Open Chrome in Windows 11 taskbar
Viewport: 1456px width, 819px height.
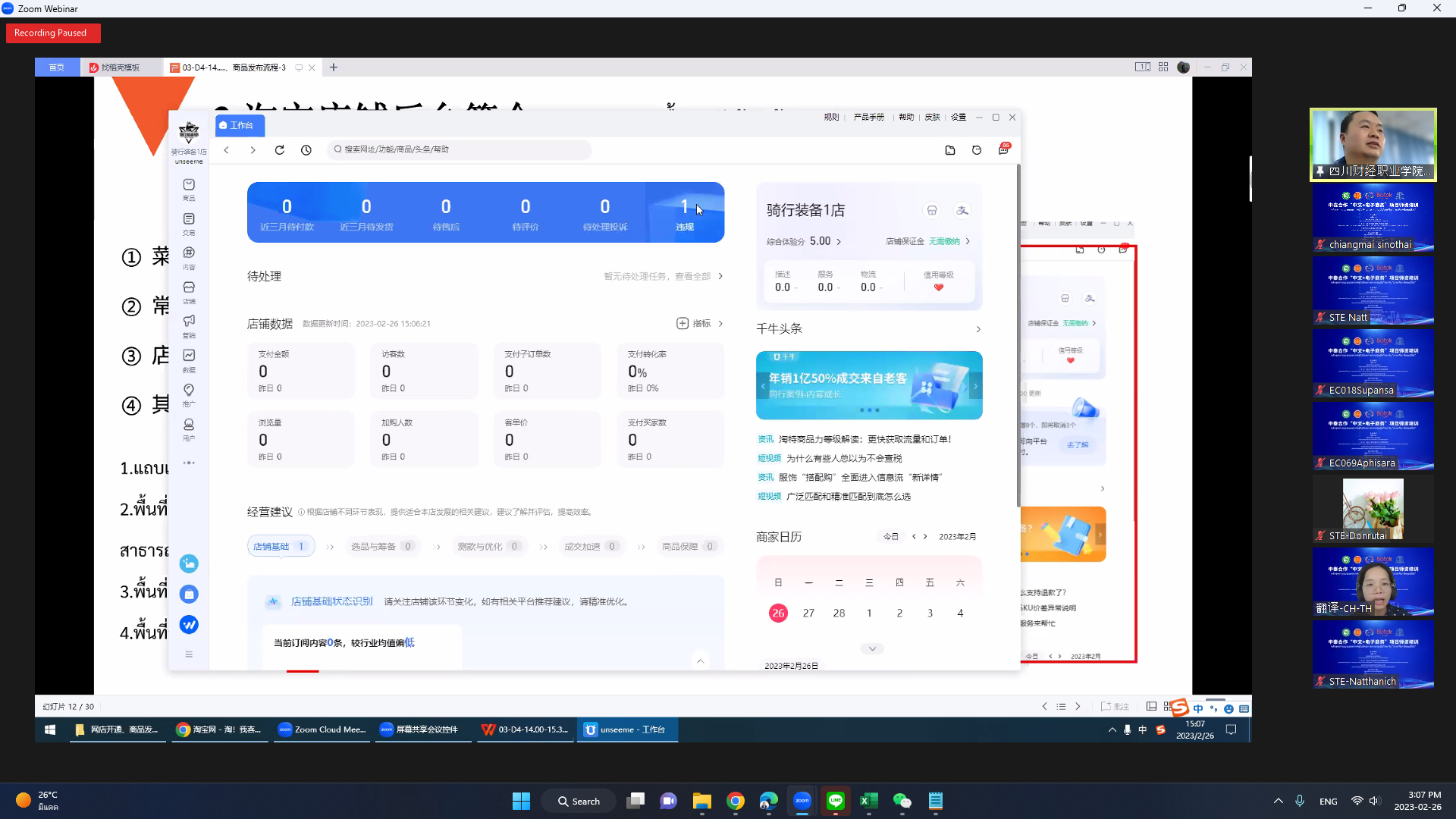tap(735, 801)
